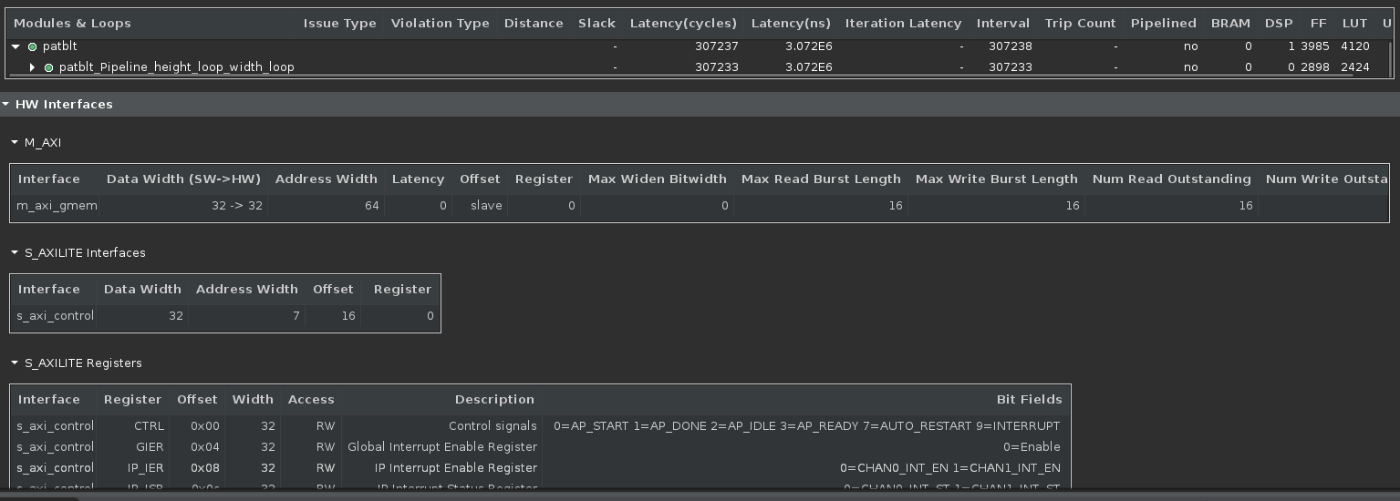Select latency cycles value 307237

[x=717, y=46]
